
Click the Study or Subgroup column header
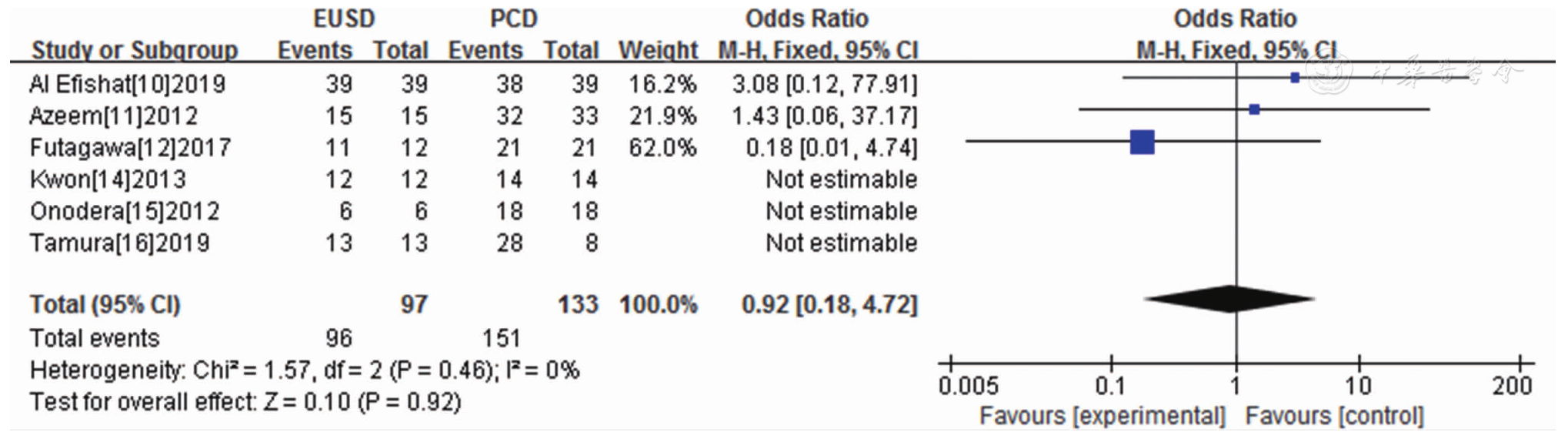pyautogui.click(x=135, y=50)
